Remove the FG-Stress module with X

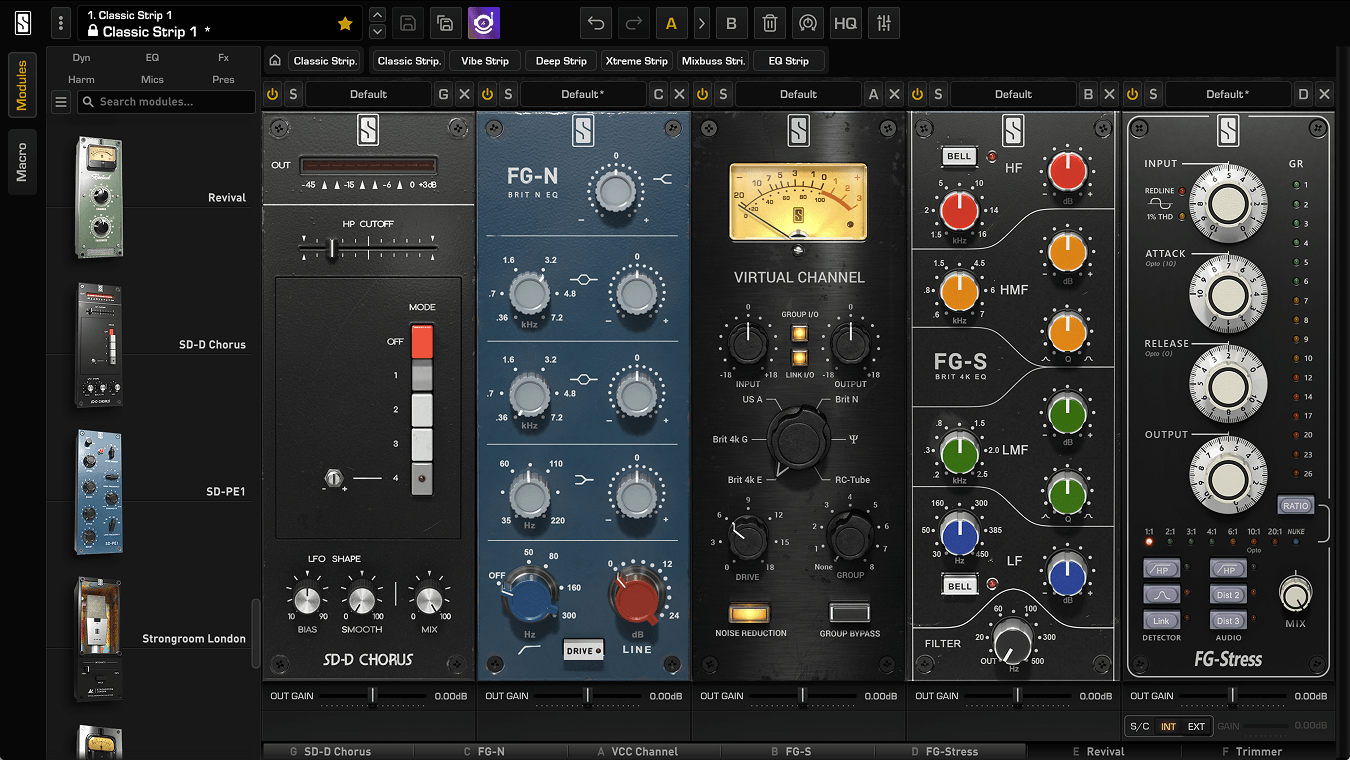[x=1324, y=94]
